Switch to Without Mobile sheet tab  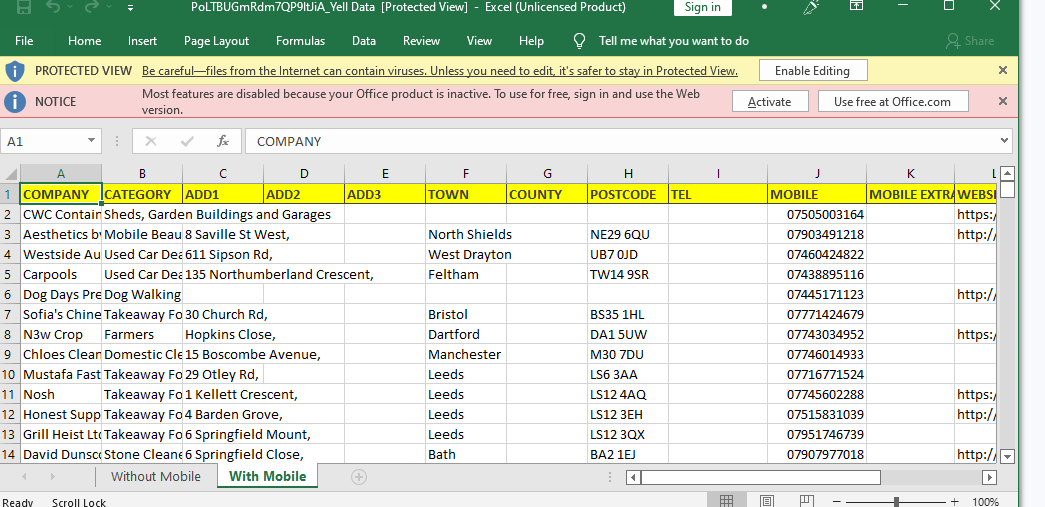[155, 476]
